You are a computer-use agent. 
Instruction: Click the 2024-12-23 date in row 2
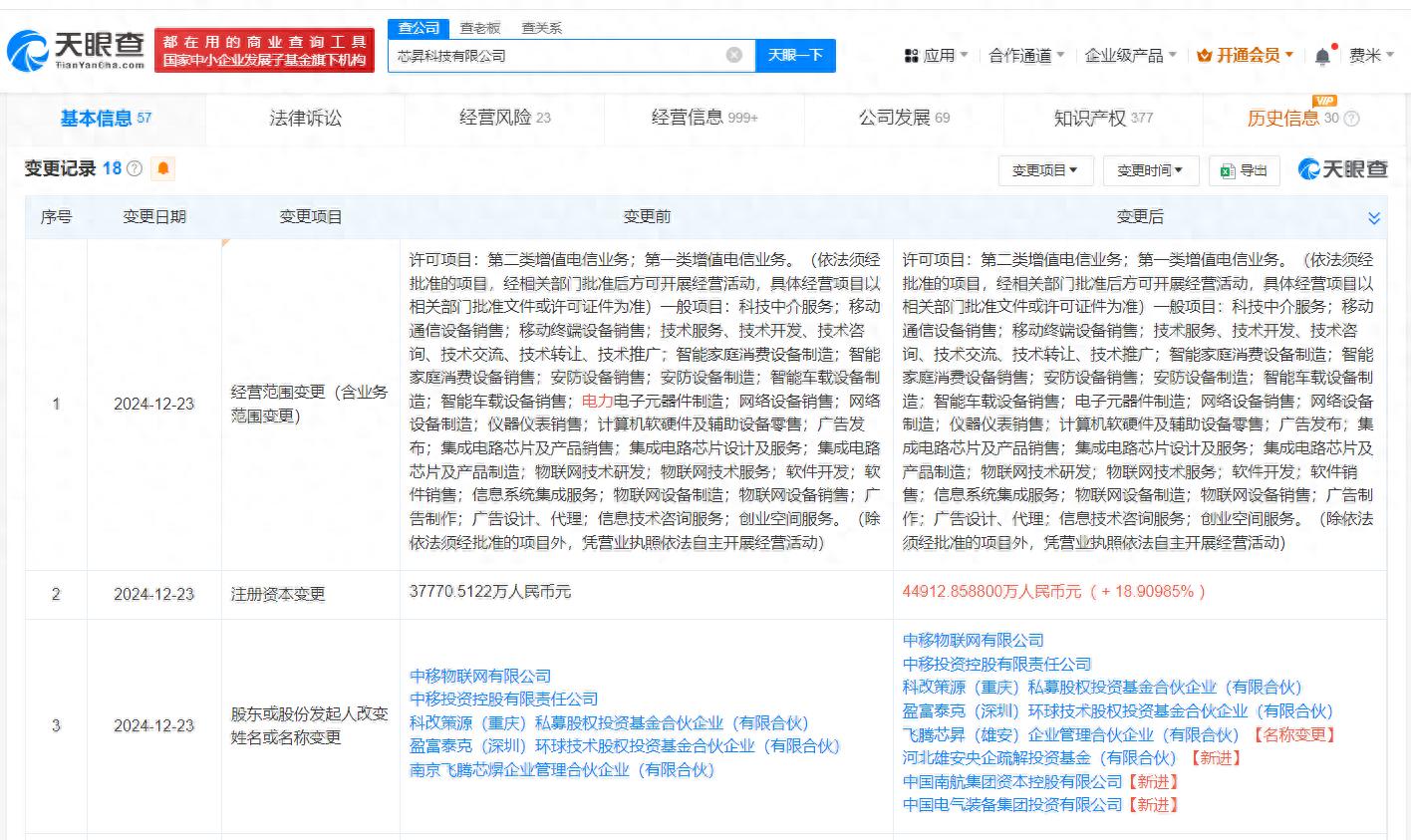click(154, 594)
